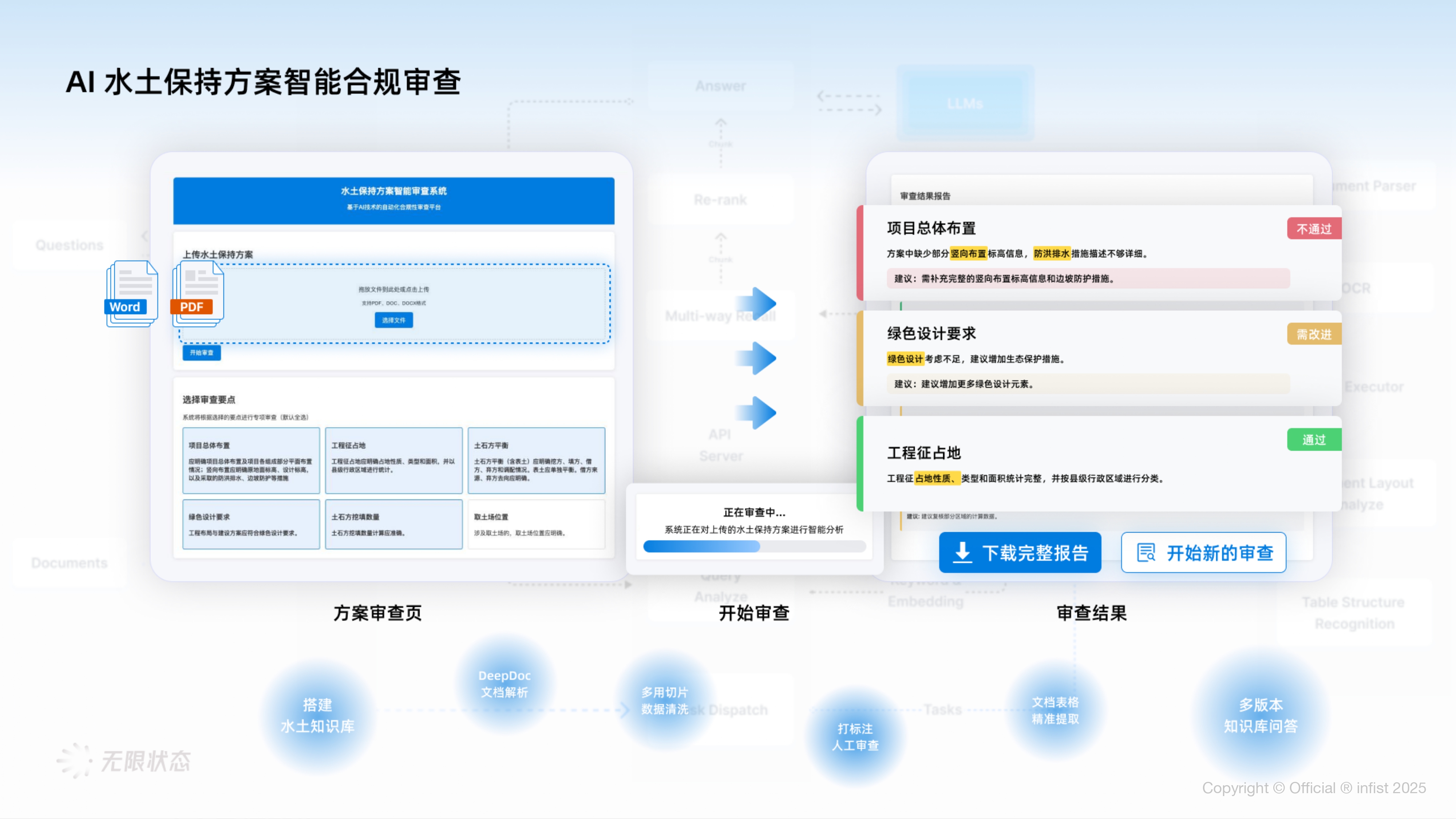Screen dimensions: 1456x819
Task: Click the 下载完整报告 button
Action: click(x=1020, y=552)
